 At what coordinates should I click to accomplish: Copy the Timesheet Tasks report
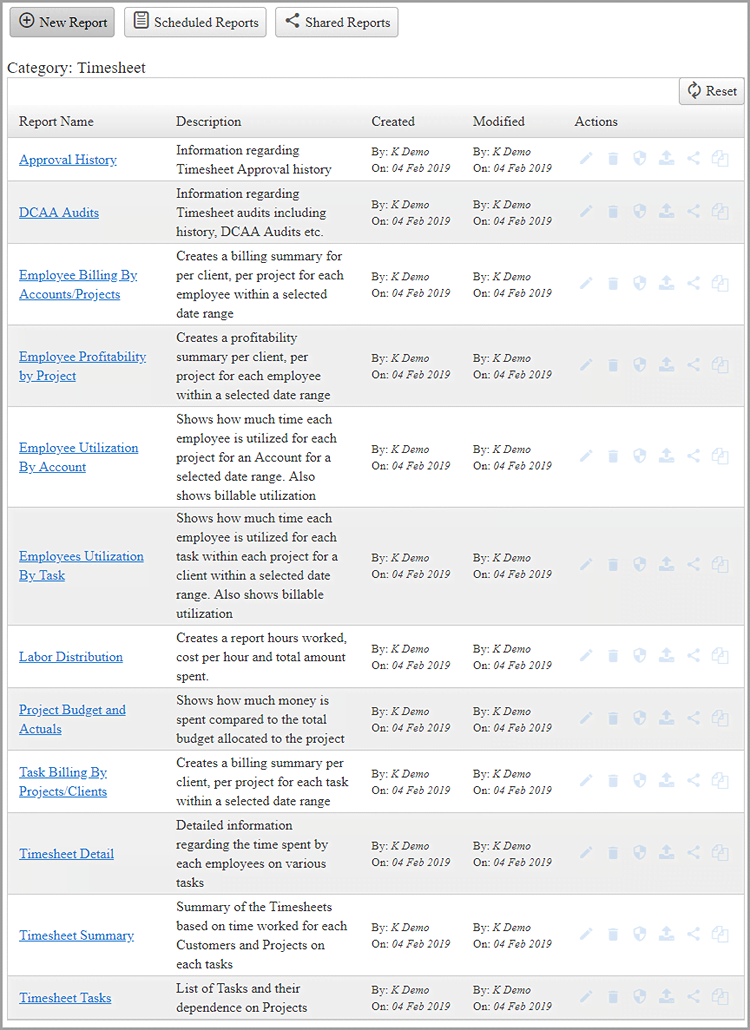[720, 997]
